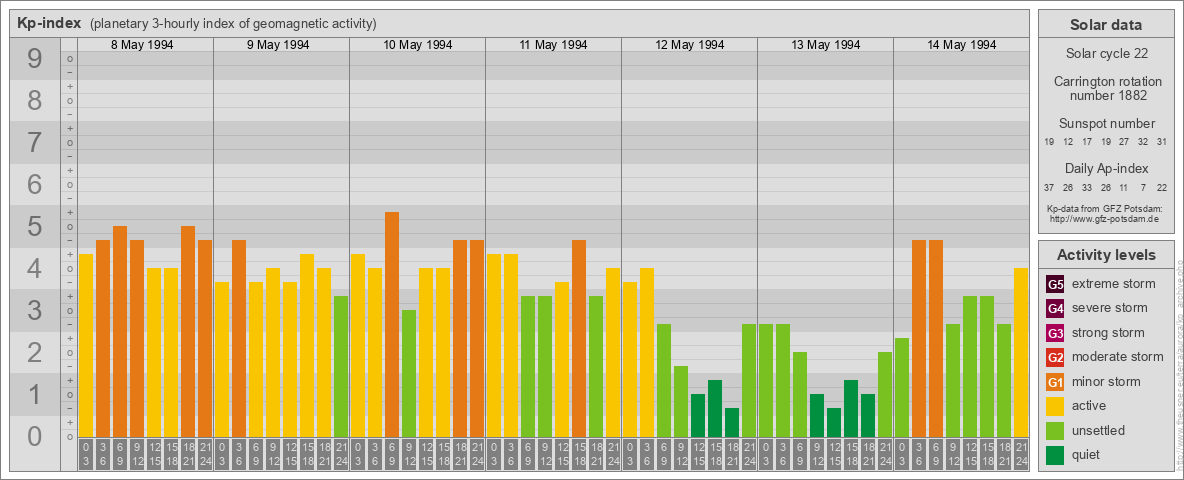This screenshot has width=1184, height=480.
Task: Click the 12 May 21–24 light green bar
Action: [x=748, y=380]
